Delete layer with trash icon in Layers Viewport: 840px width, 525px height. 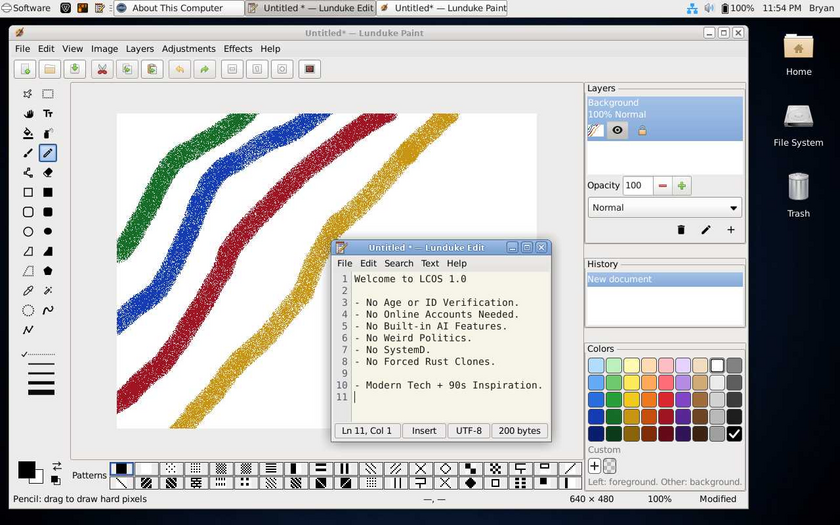tap(681, 230)
